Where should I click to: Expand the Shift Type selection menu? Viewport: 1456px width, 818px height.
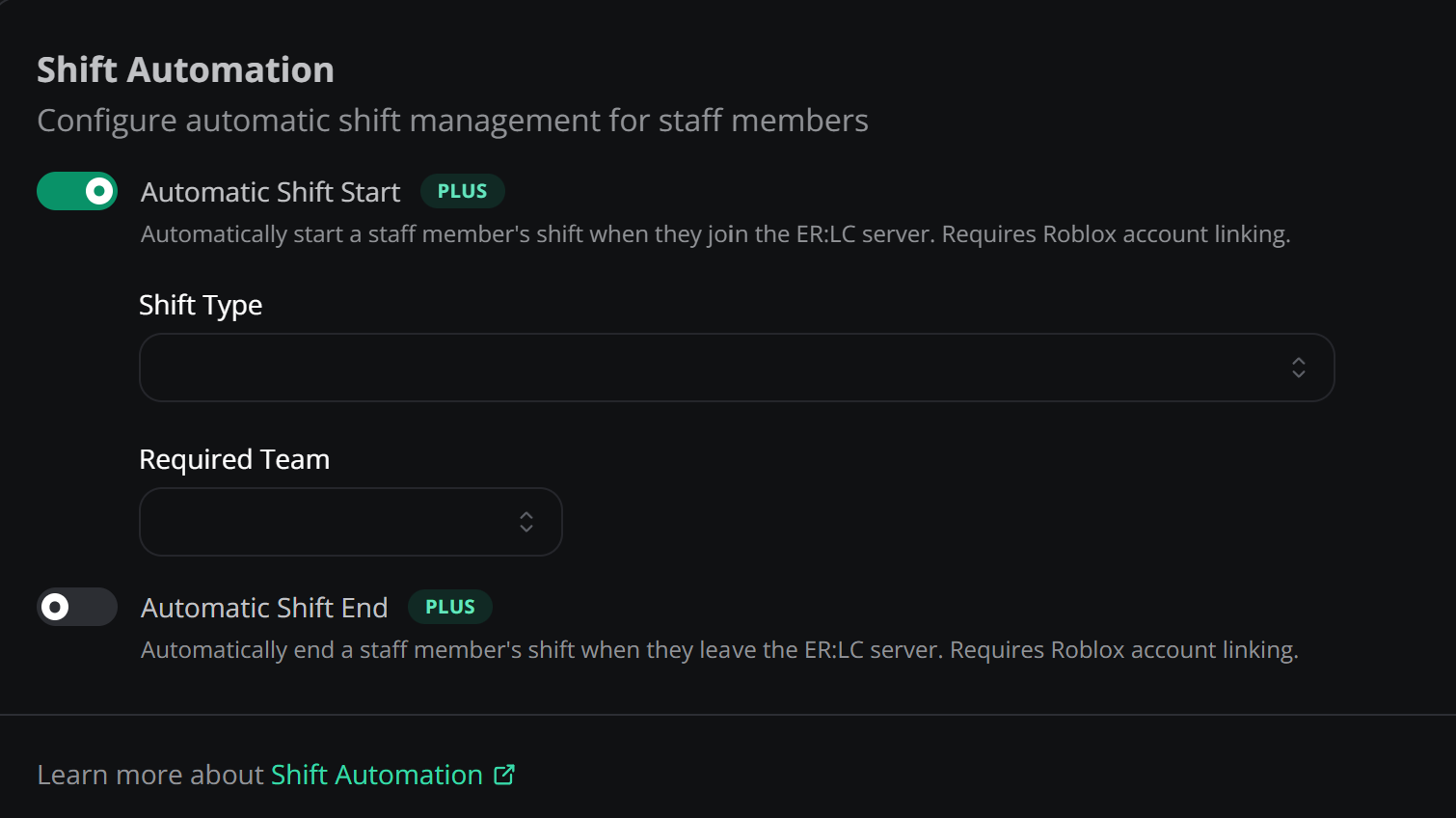737,368
